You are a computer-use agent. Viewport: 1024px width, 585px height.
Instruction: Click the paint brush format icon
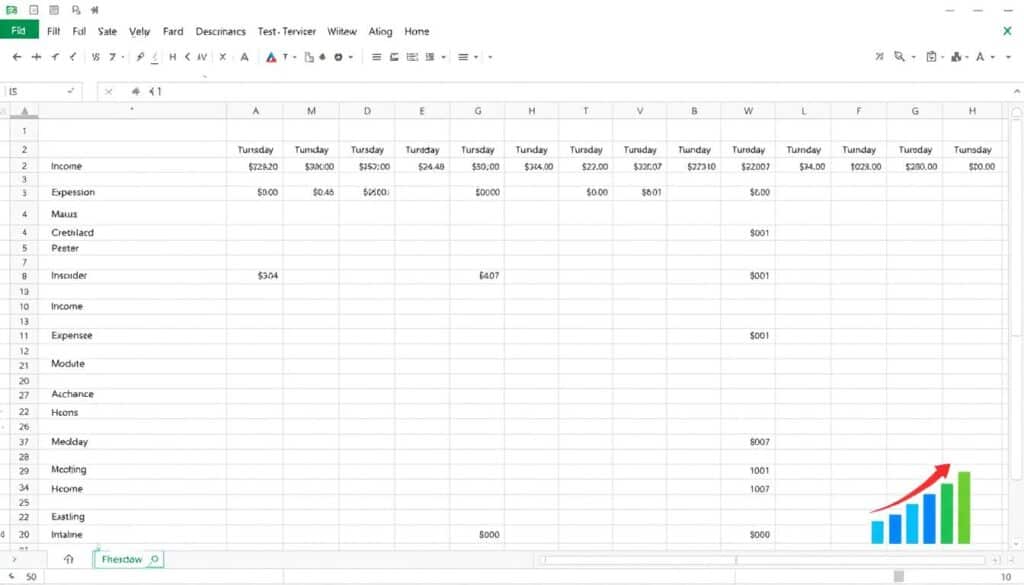[140, 57]
